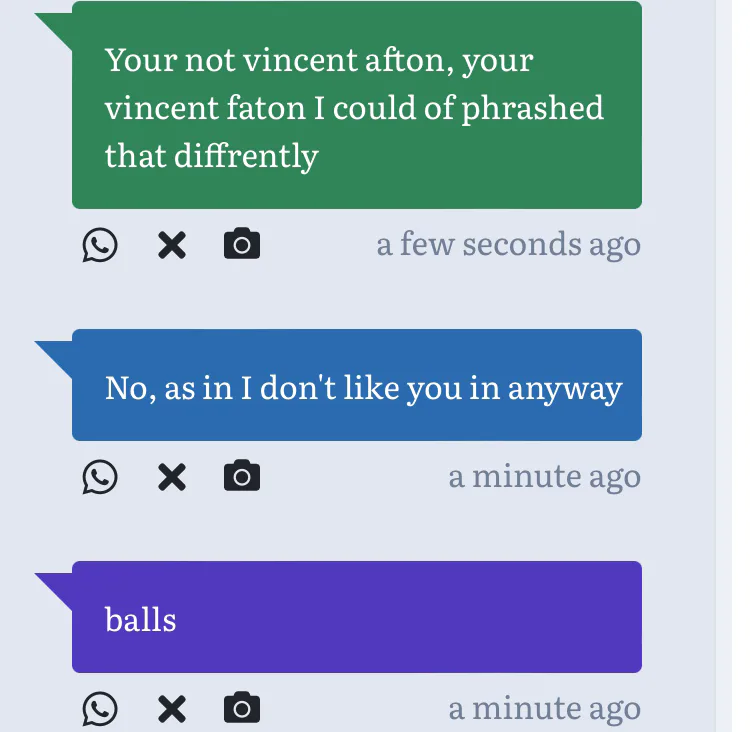Click the blue bubble's pointer tail
The width and height of the screenshot is (750, 732).
tap(56, 354)
